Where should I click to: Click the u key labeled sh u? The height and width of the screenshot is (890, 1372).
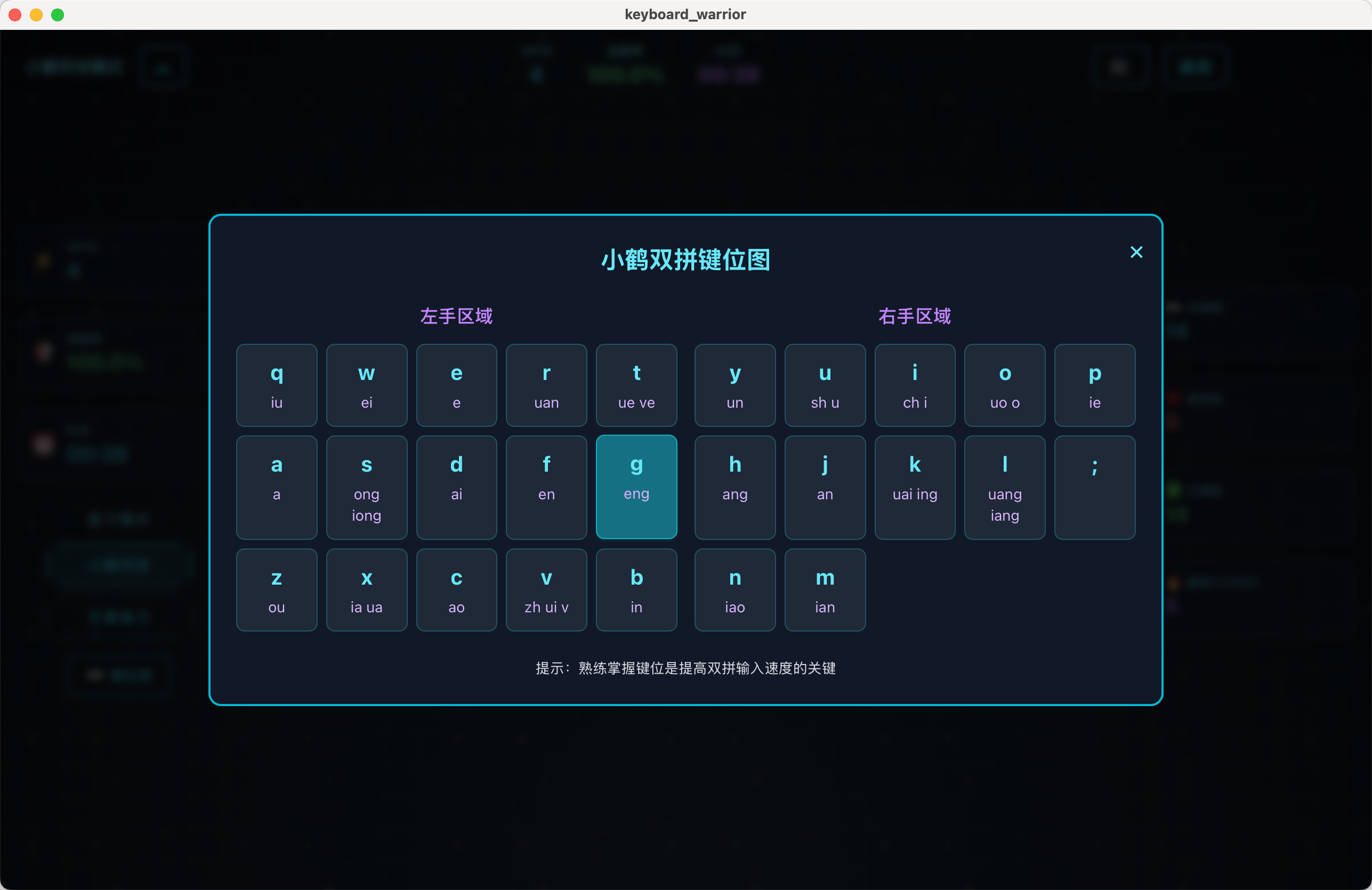(825, 385)
